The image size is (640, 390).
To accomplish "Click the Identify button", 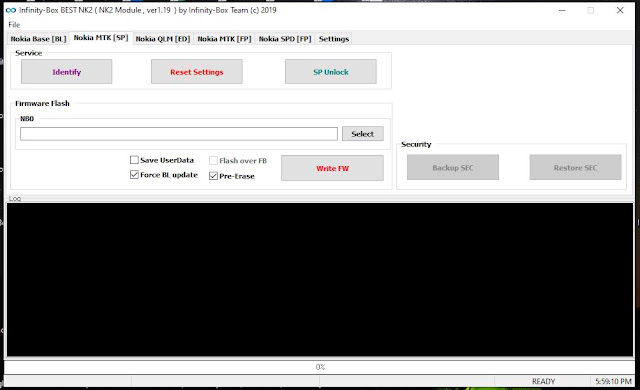I will tap(67, 72).
